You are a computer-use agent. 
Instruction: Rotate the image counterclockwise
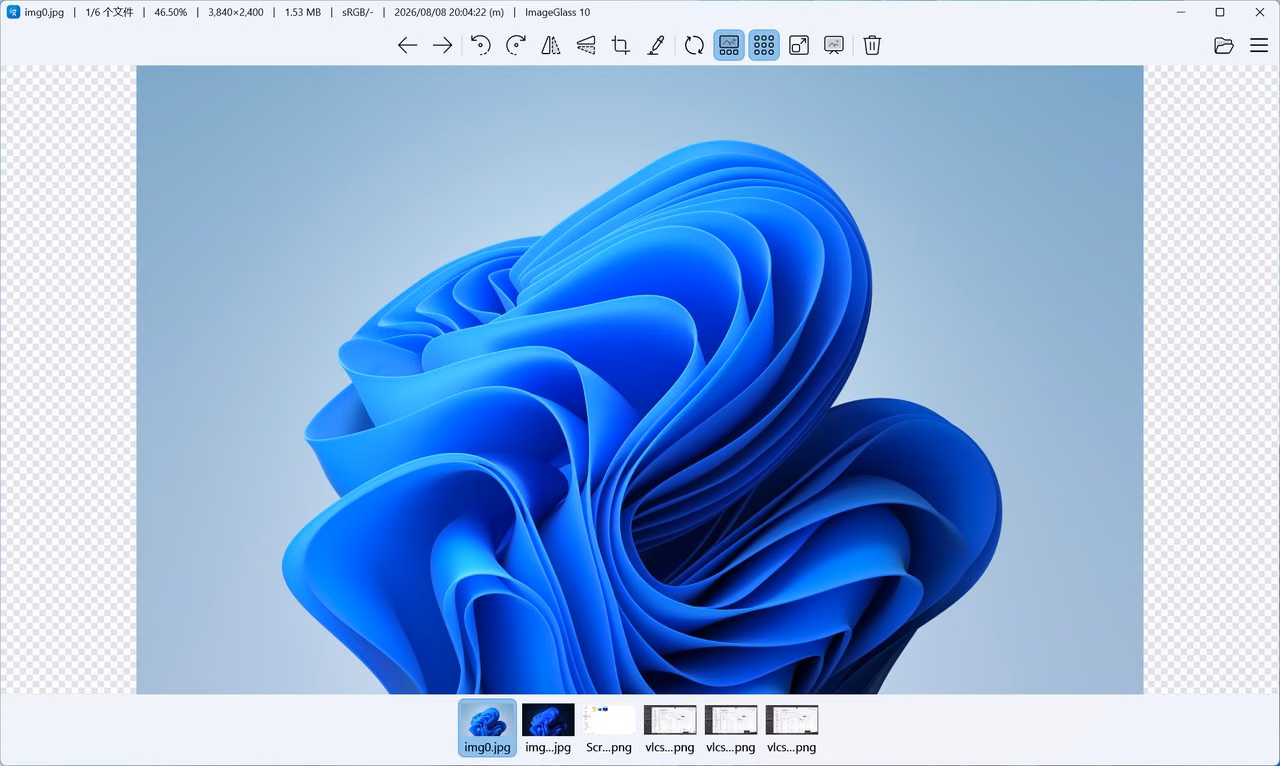point(481,45)
